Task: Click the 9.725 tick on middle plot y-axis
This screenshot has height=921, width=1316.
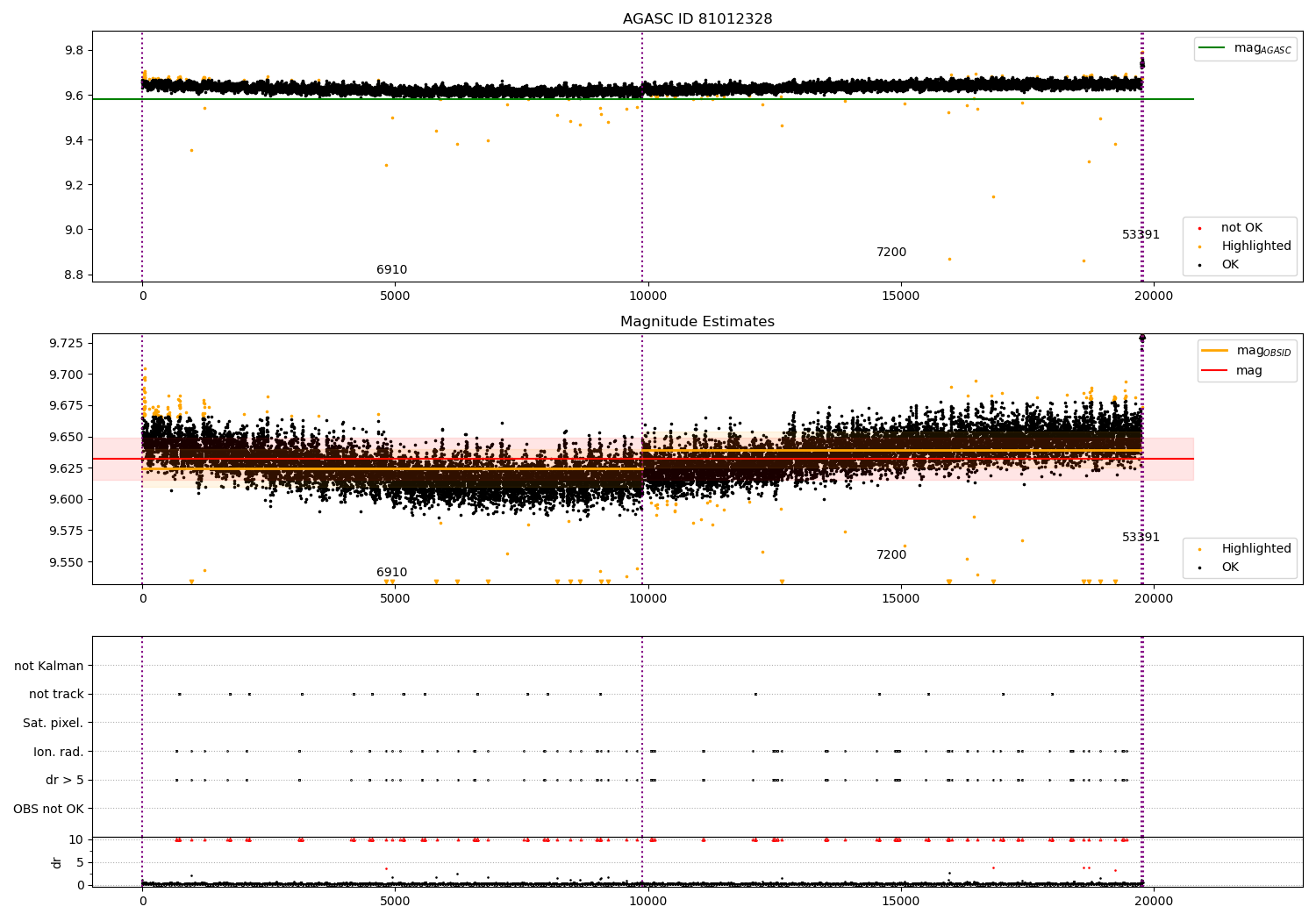Action: point(67,343)
